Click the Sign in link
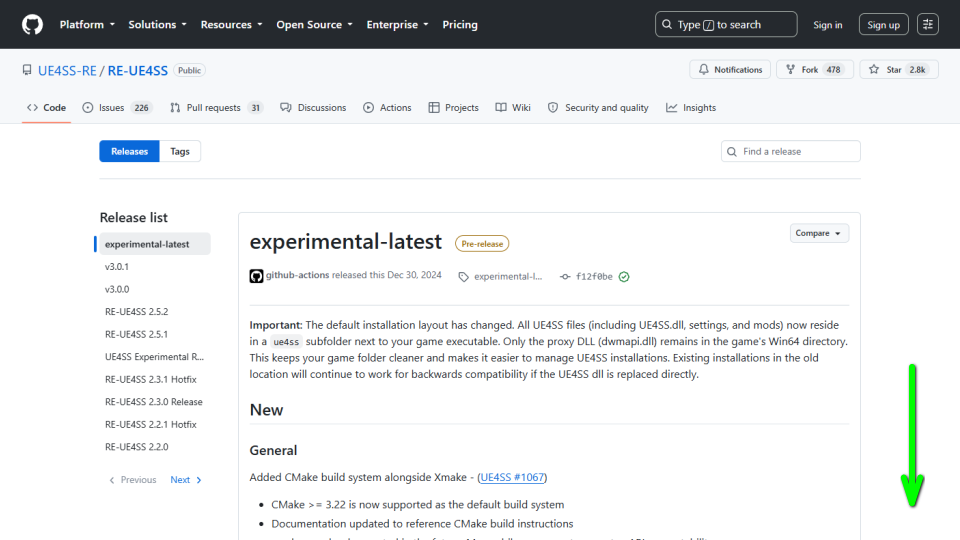This screenshot has height=540, width=960. pos(828,25)
